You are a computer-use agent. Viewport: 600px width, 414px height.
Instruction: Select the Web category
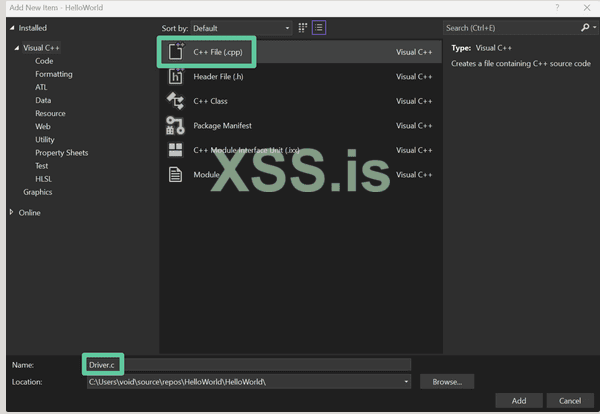click(x=42, y=126)
